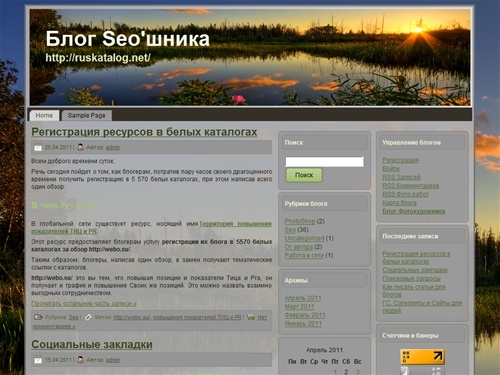
Task: Click the blog URL http://ruskatalog.net/ subtitle
Action: click(x=98, y=58)
